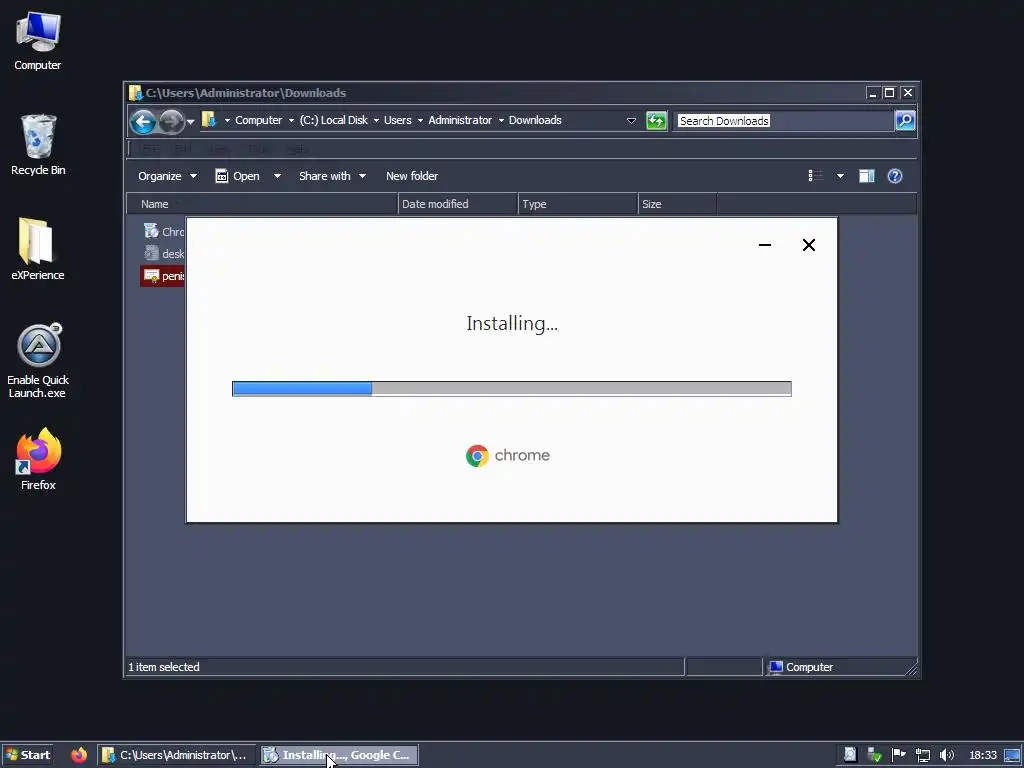Screen dimensions: 1024x768
Task: Click the Back arrow in Explorer
Action: [x=143, y=121]
